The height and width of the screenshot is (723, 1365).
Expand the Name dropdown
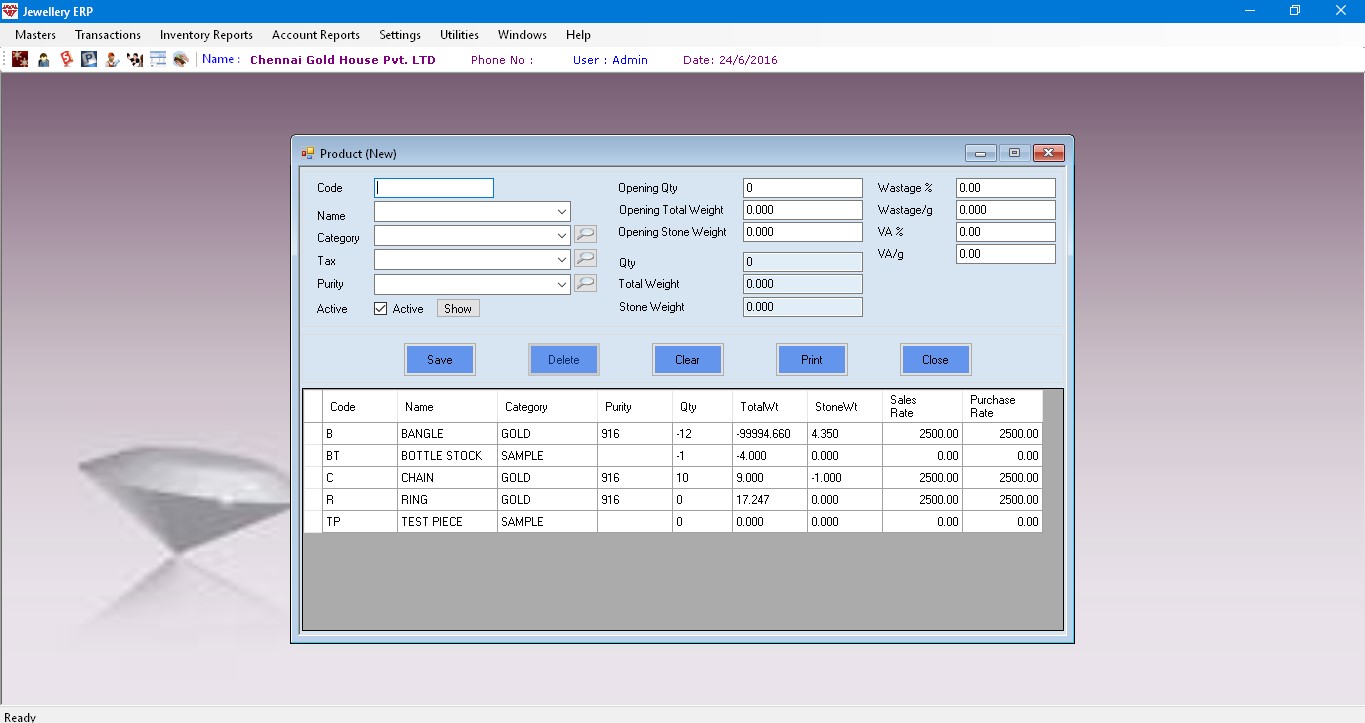pyautogui.click(x=562, y=212)
